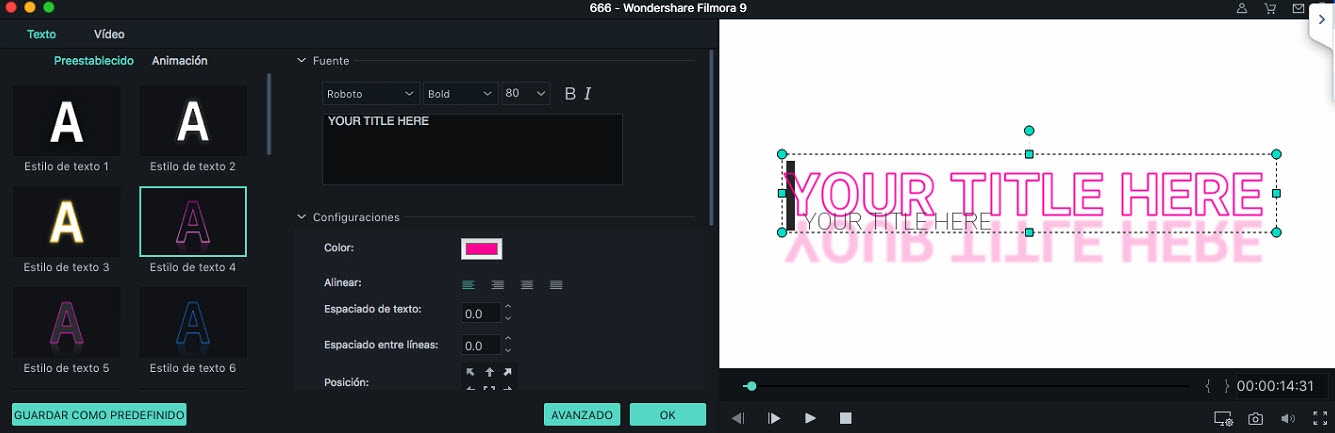This screenshot has height=433, width=1335.
Task: Enter fullscreen preview mode
Action: [x=1320, y=419]
